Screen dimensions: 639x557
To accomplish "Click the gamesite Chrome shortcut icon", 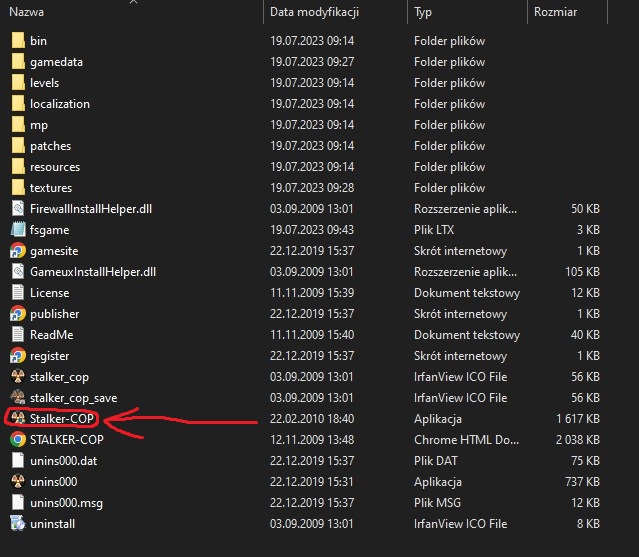I will [x=18, y=251].
